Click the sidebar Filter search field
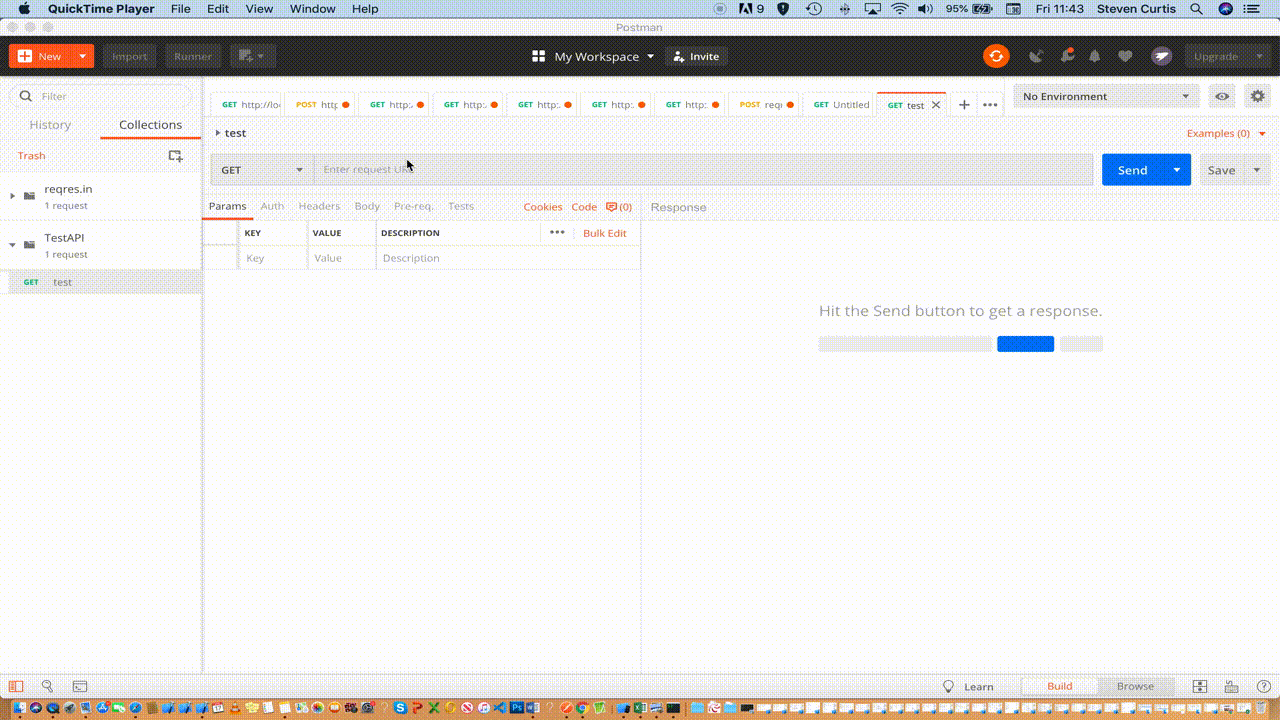Image resolution: width=1280 pixels, height=720 pixels. click(x=101, y=96)
